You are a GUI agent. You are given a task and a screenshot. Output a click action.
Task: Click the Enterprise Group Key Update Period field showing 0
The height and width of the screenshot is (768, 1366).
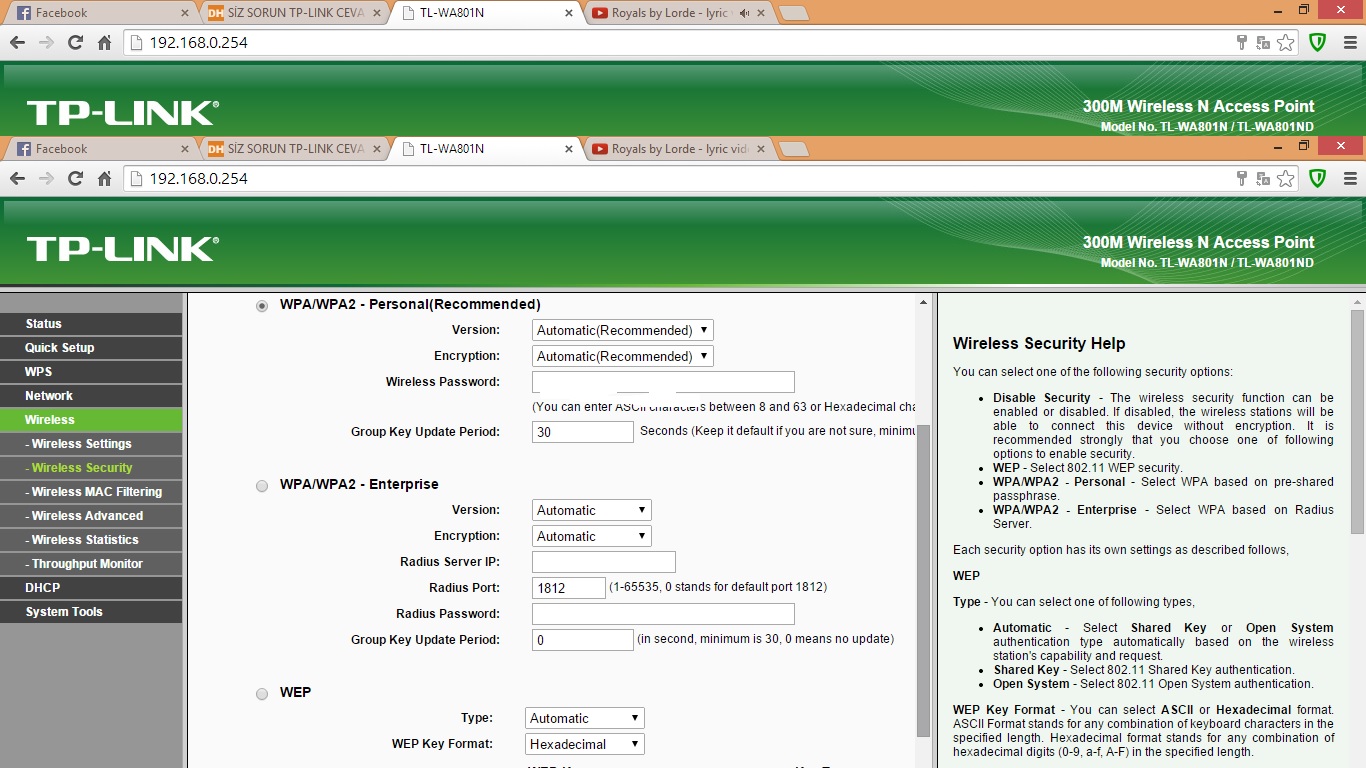coord(583,640)
